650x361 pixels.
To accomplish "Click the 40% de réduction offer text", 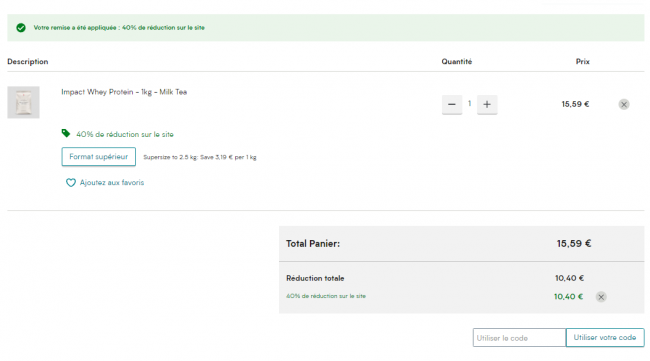I will tap(125, 134).
